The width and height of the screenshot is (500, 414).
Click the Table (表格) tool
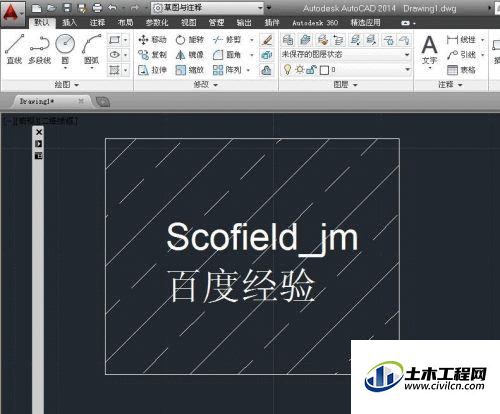(461, 70)
